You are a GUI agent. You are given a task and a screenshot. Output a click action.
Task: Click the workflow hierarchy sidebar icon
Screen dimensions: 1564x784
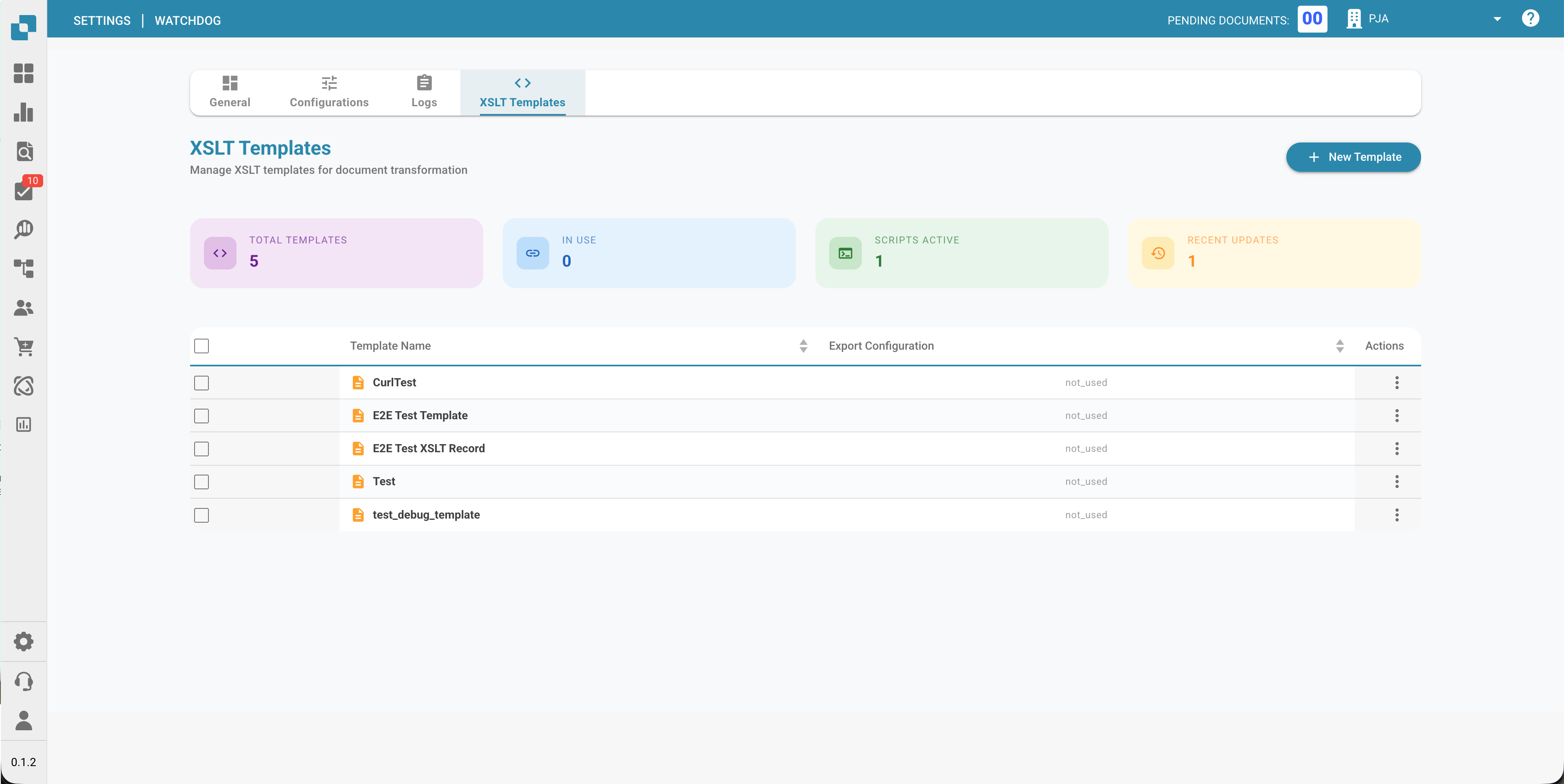click(24, 268)
